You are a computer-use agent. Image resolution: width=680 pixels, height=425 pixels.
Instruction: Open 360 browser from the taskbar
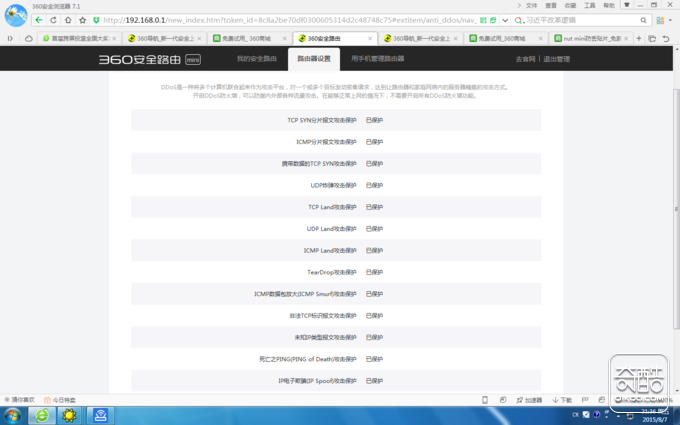(42, 415)
